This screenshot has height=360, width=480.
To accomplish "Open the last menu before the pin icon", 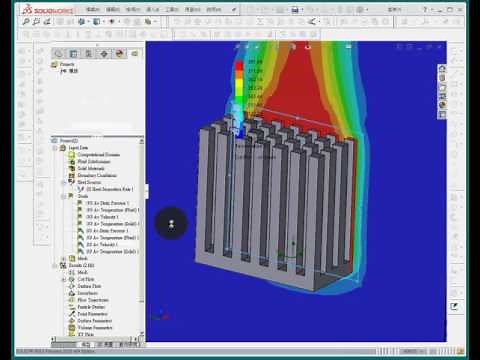I will [214, 10].
